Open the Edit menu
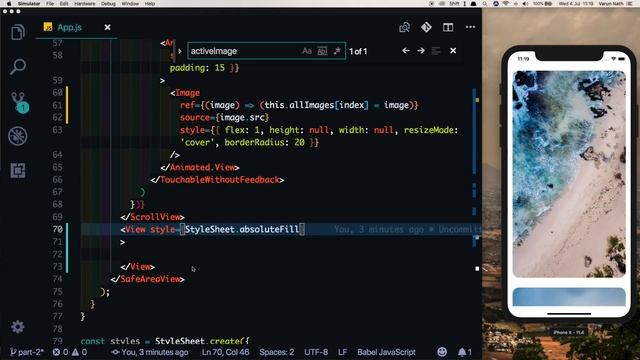Image resolution: width=640 pixels, height=360 pixels. coord(64,3)
